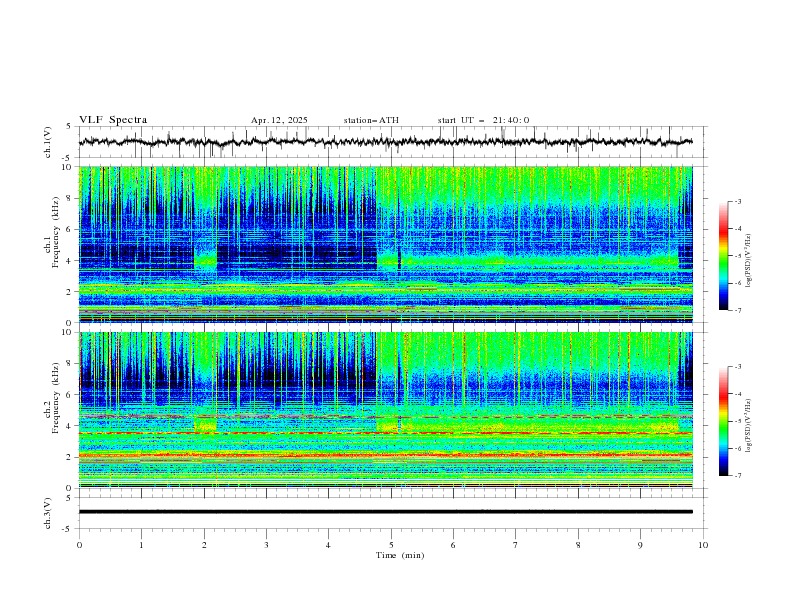Click the "station=ATH" label

[x=371, y=120]
